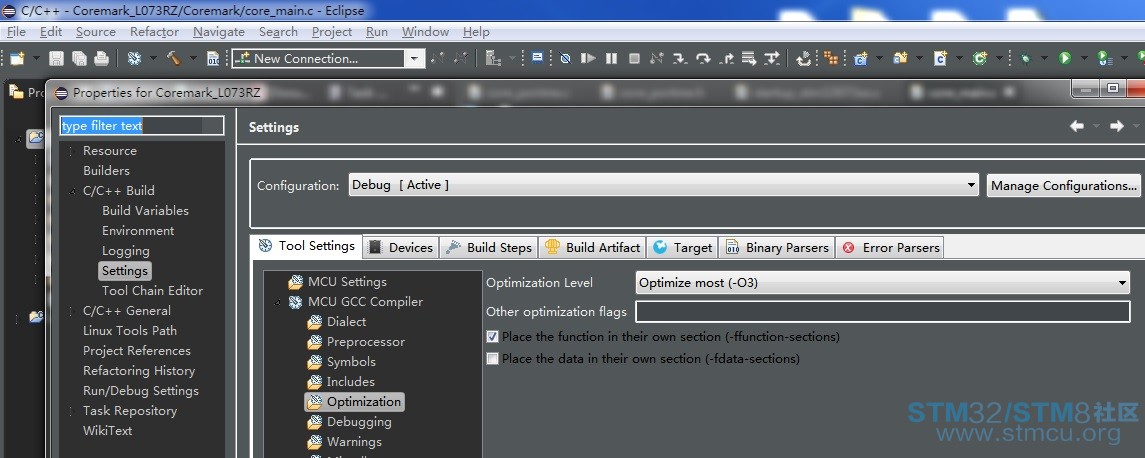Click the orange squares toolbar icon
Image resolution: width=1145 pixels, height=458 pixels.
830,58
